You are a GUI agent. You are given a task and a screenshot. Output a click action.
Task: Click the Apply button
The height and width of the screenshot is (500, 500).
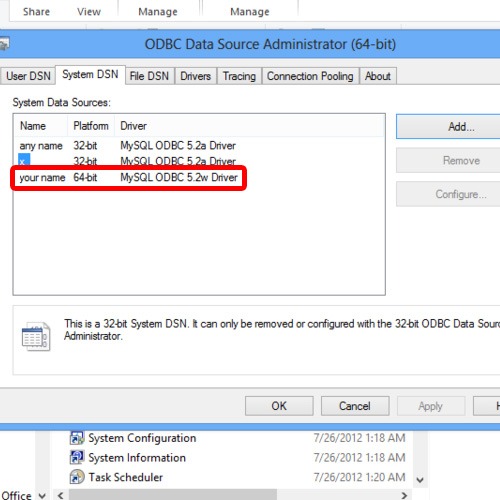[431, 406]
